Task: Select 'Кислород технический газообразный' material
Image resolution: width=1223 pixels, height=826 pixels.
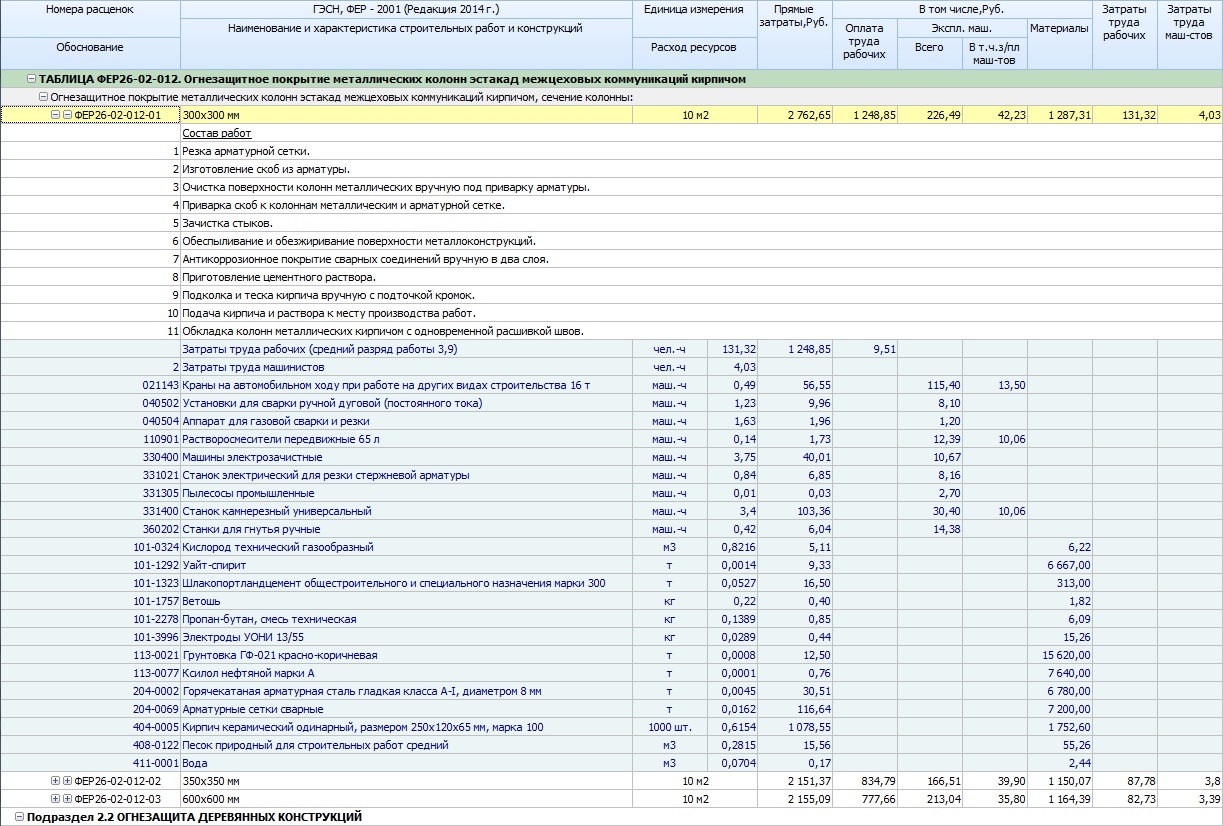Action: pos(278,547)
